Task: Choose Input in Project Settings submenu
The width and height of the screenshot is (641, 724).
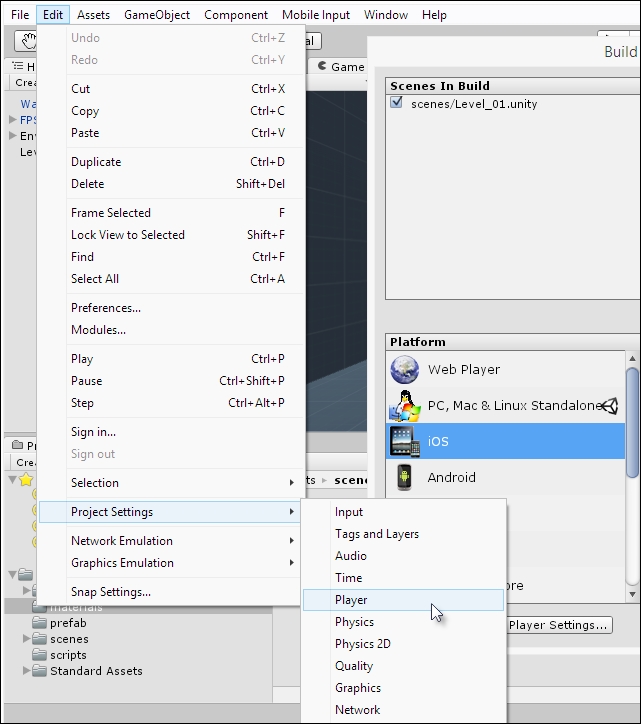Action: pos(403,512)
